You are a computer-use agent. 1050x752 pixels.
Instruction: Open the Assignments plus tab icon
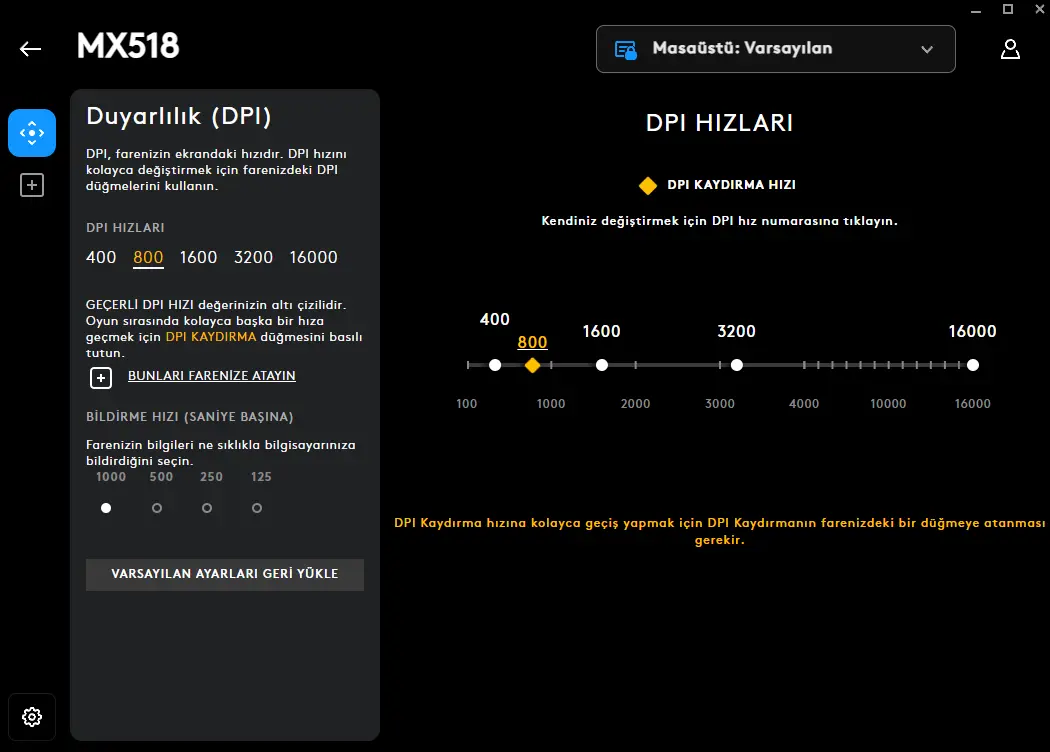(32, 185)
